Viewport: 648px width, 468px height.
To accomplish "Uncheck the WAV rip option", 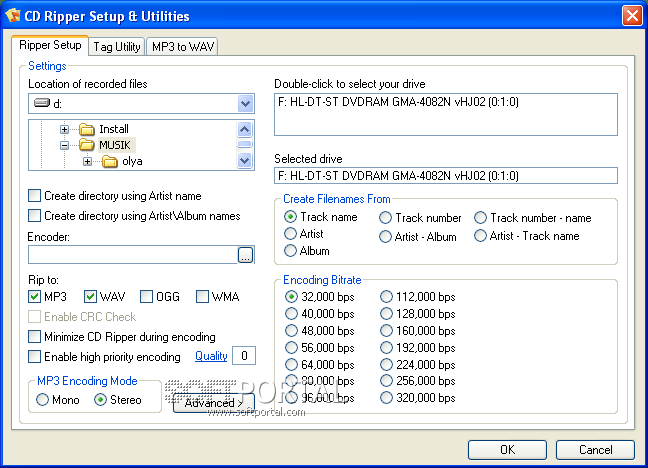I will click(90, 296).
